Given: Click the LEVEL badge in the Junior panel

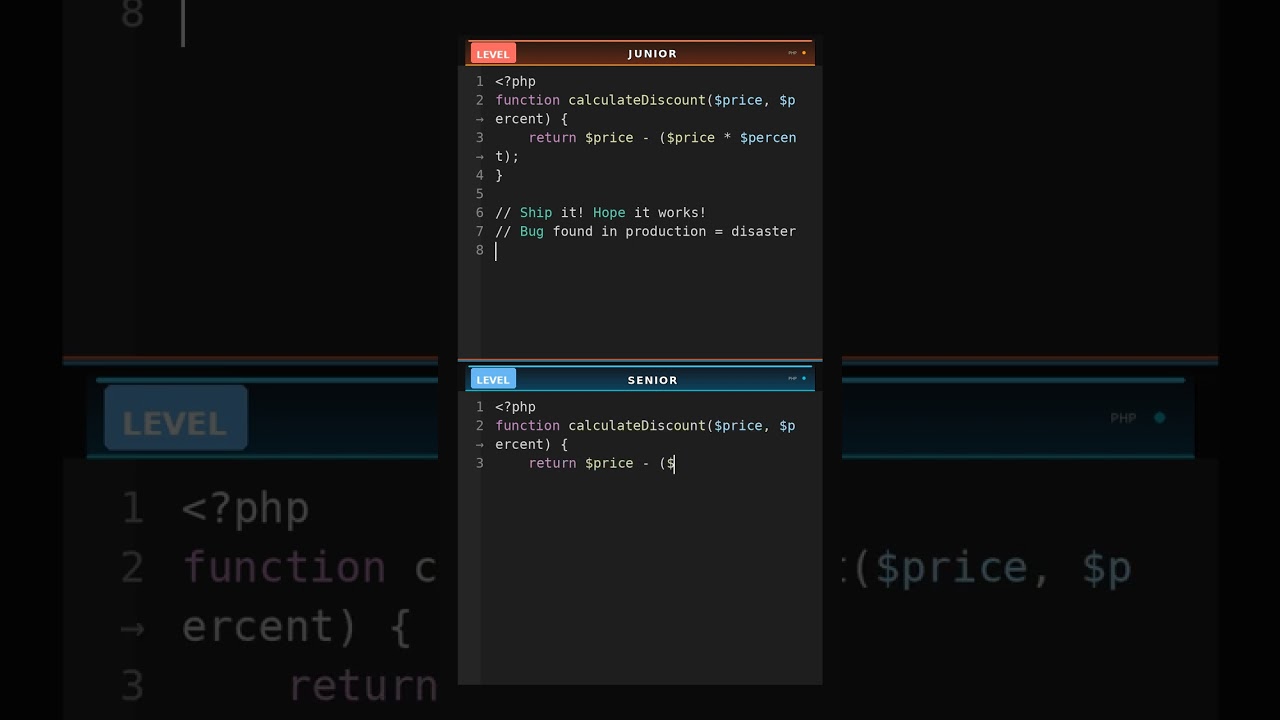Looking at the screenshot, I should 493,54.
